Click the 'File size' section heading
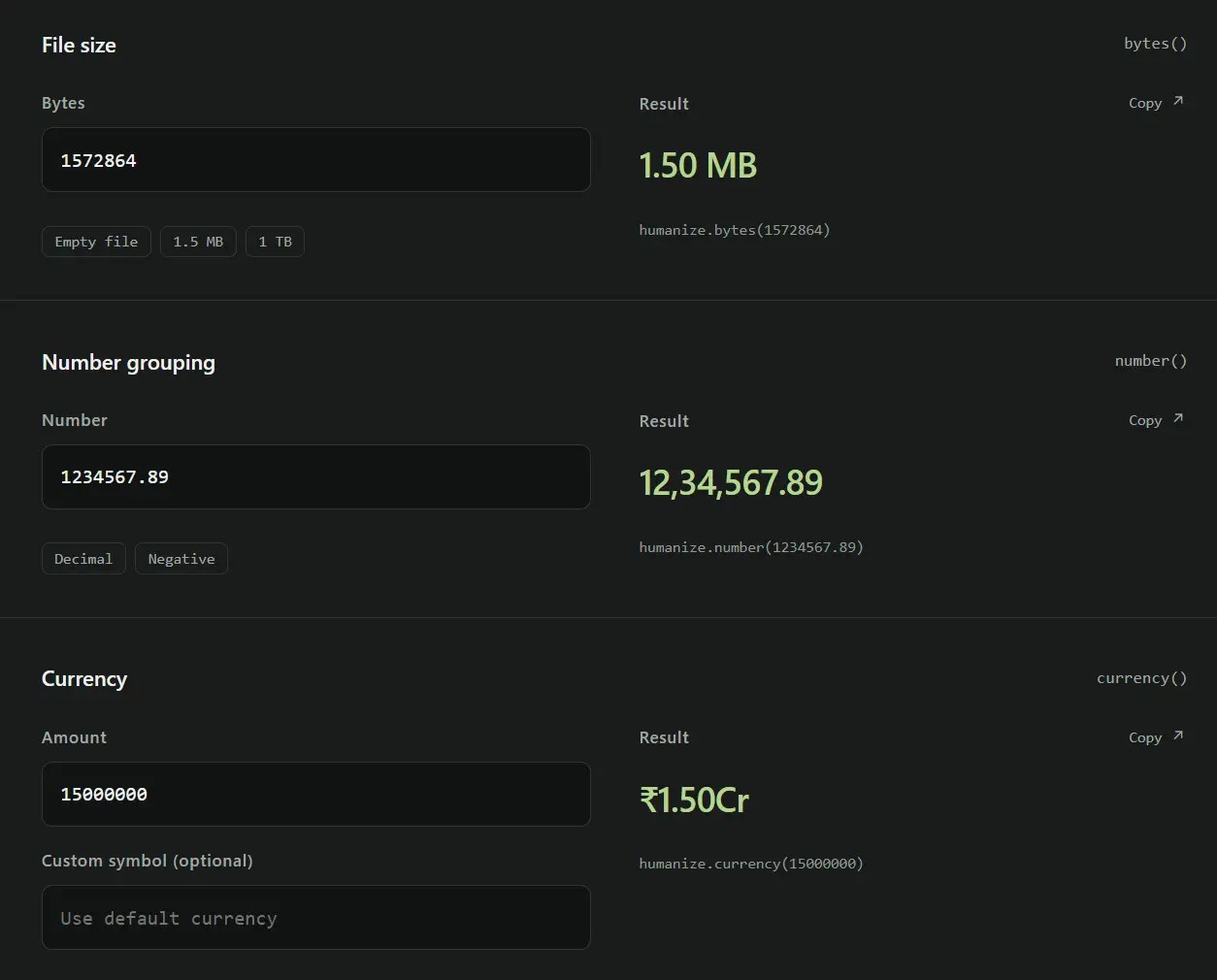The image size is (1217, 980). pyautogui.click(x=79, y=45)
